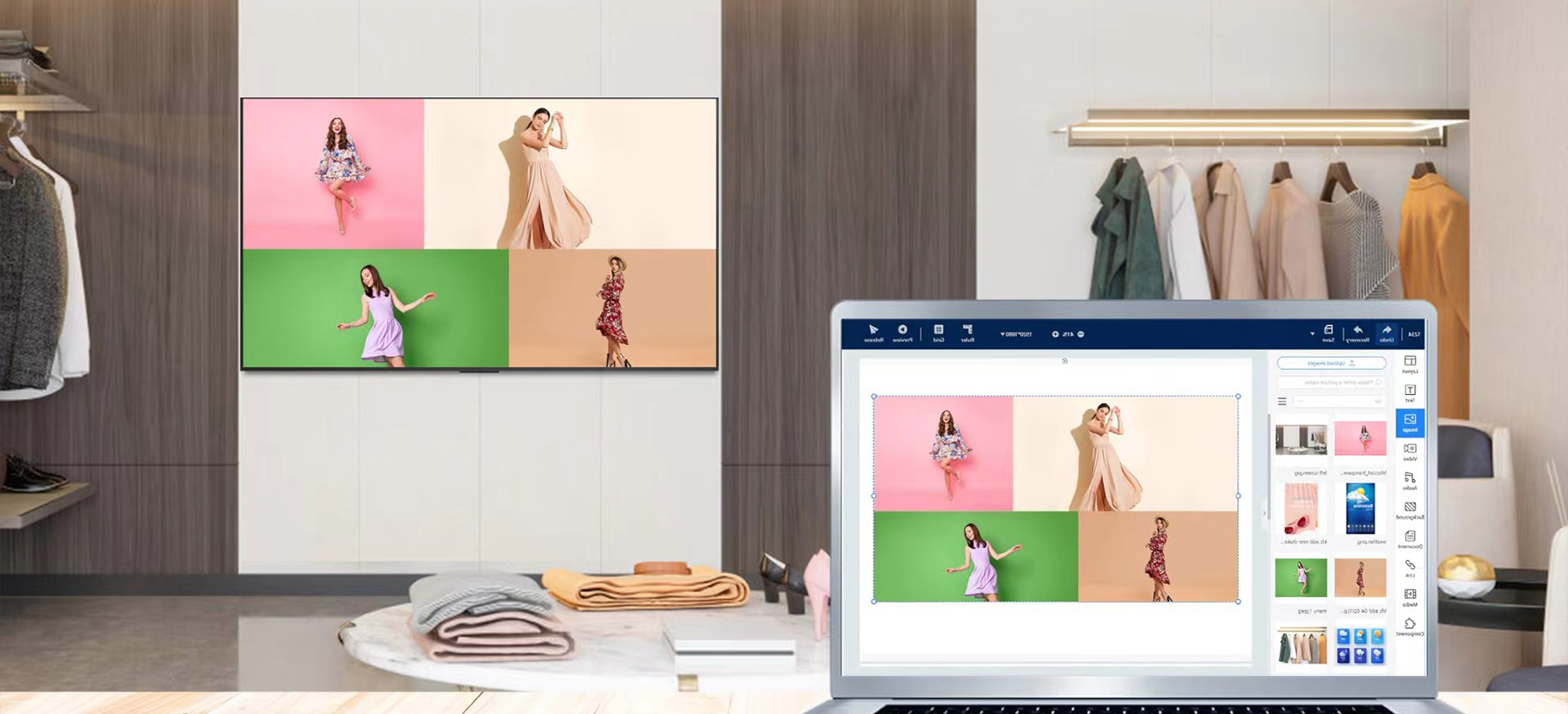Open the dropdown arrow next to Save
Image resolution: width=1568 pixels, height=714 pixels.
pos(1312,334)
